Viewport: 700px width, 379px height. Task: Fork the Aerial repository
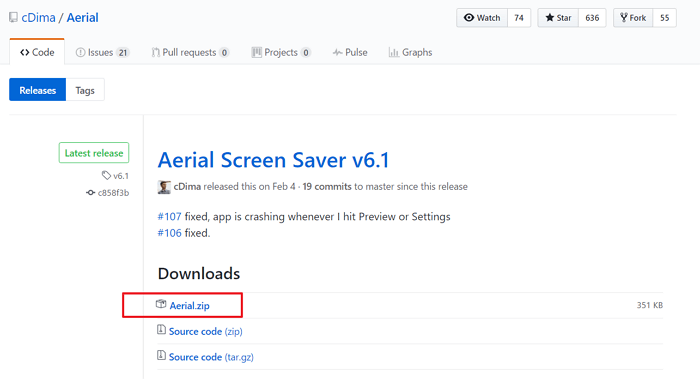click(633, 18)
